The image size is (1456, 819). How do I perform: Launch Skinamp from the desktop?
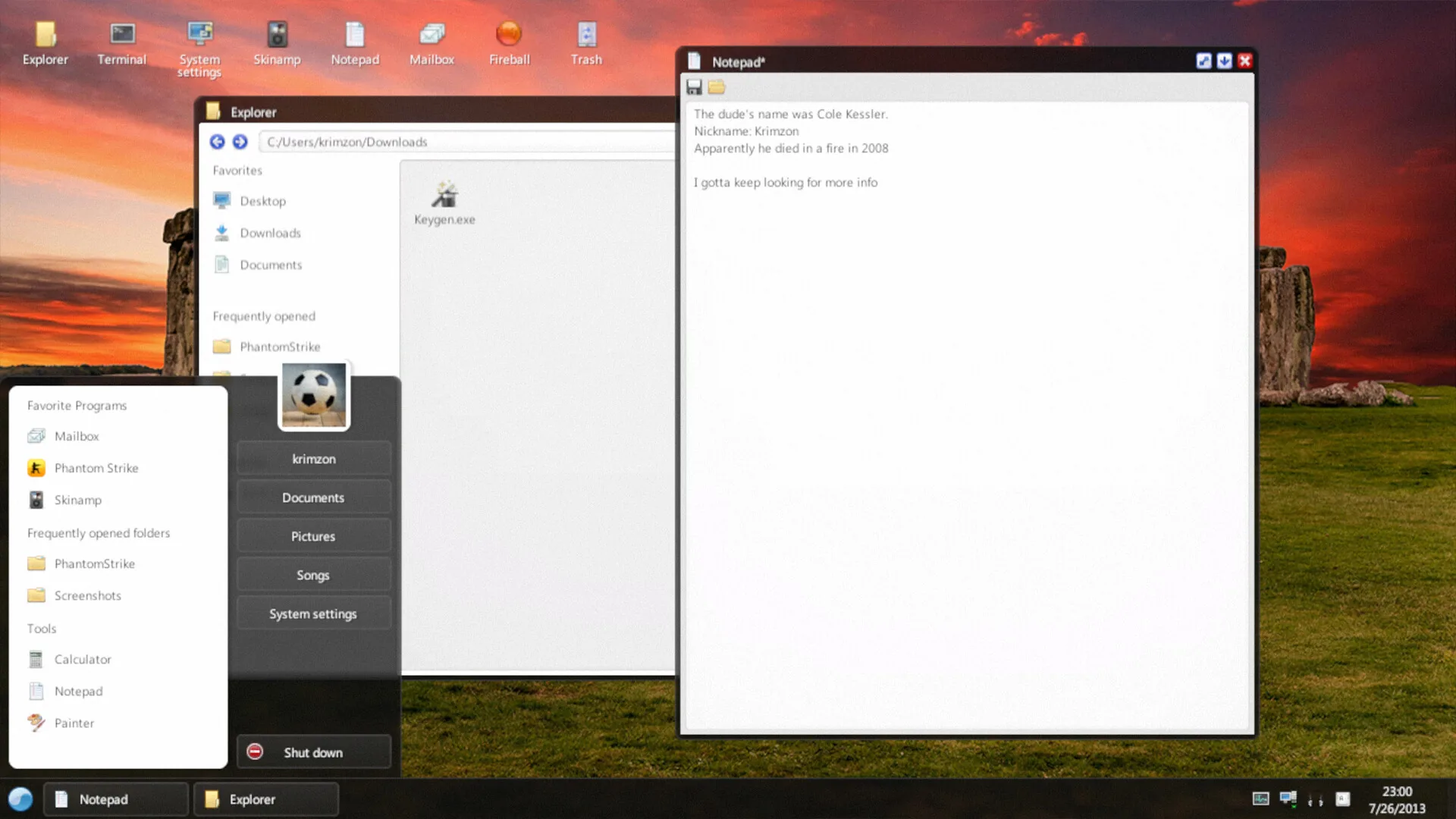(x=277, y=43)
